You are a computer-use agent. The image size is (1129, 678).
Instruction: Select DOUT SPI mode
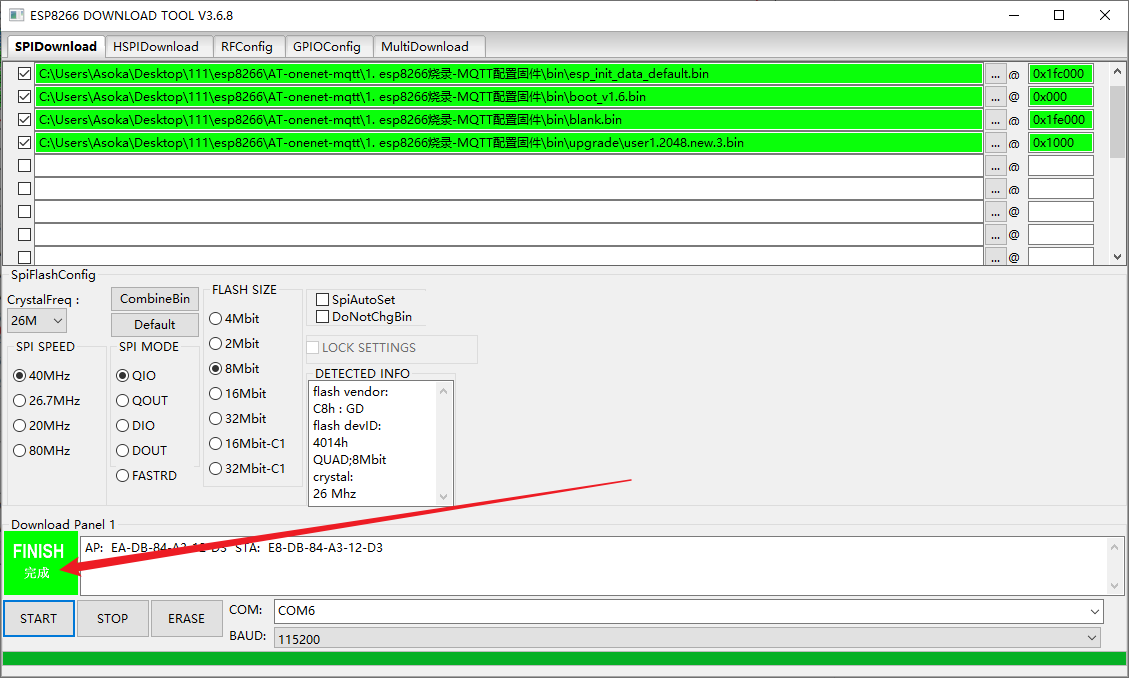click(142, 451)
